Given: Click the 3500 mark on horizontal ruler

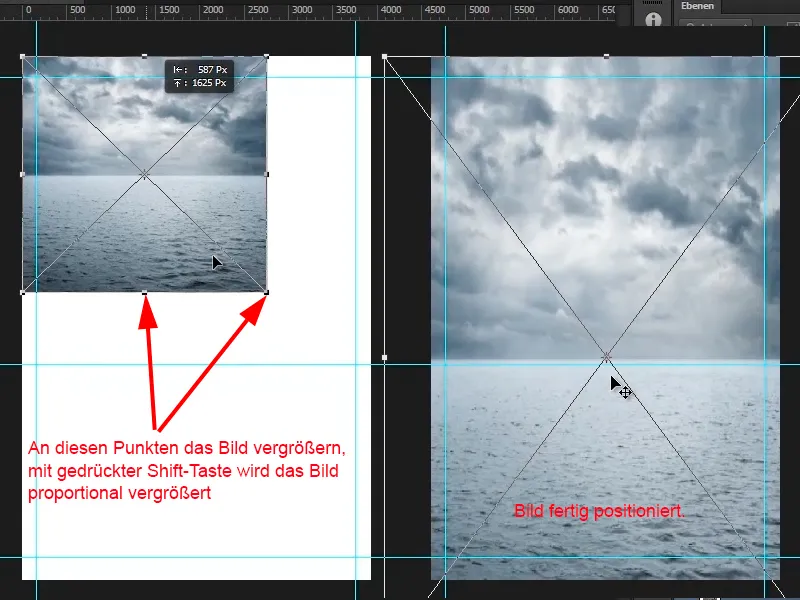Looking at the screenshot, I should (x=346, y=10).
